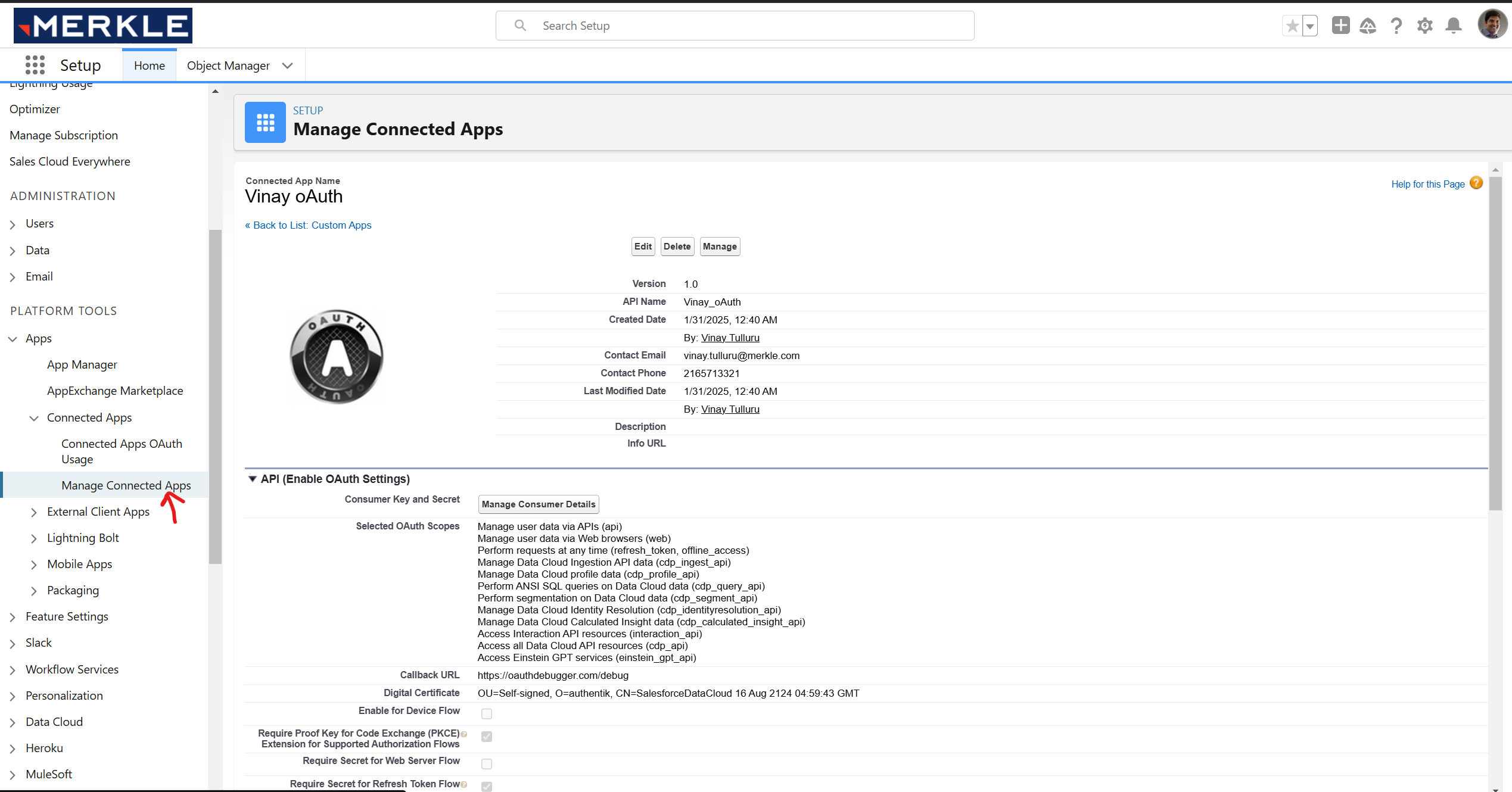Viewport: 1512px width, 792px height.
Task: Open Last Modified By Vinay Tulluru link
Action: pos(730,409)
